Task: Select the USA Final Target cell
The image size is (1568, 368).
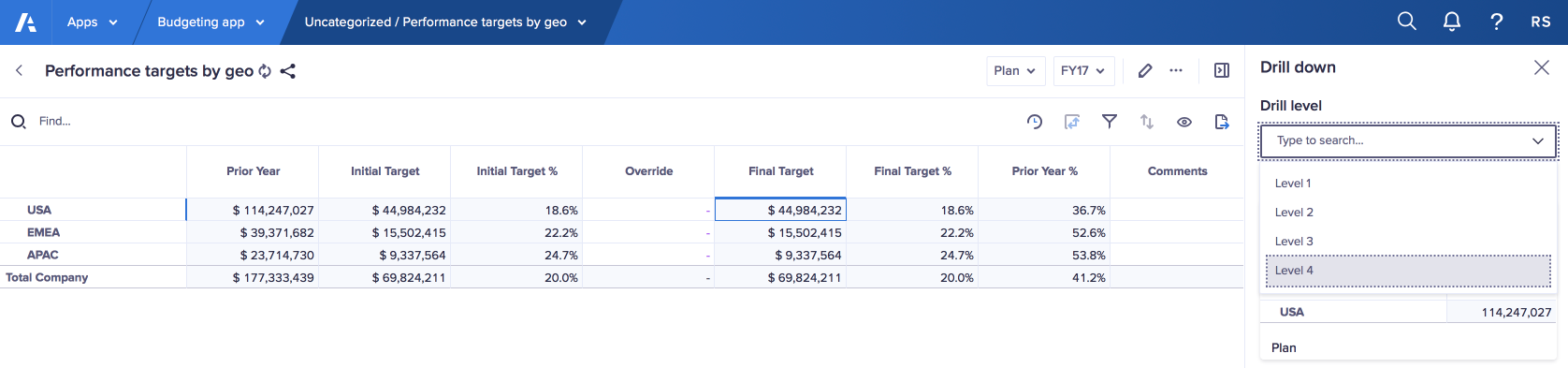Action: coord(780,210)
